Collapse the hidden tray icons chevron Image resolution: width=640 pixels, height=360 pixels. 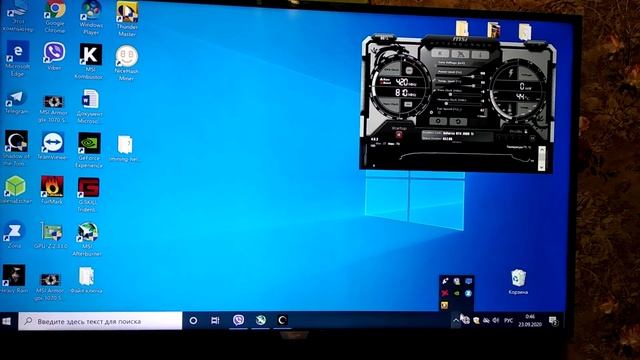[x=456, y=320]
